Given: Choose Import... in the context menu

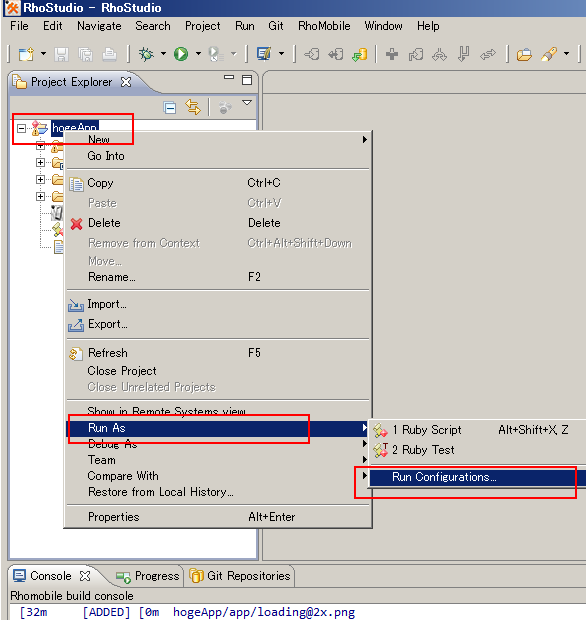Looking at the screenshot, I should (218, 304).
